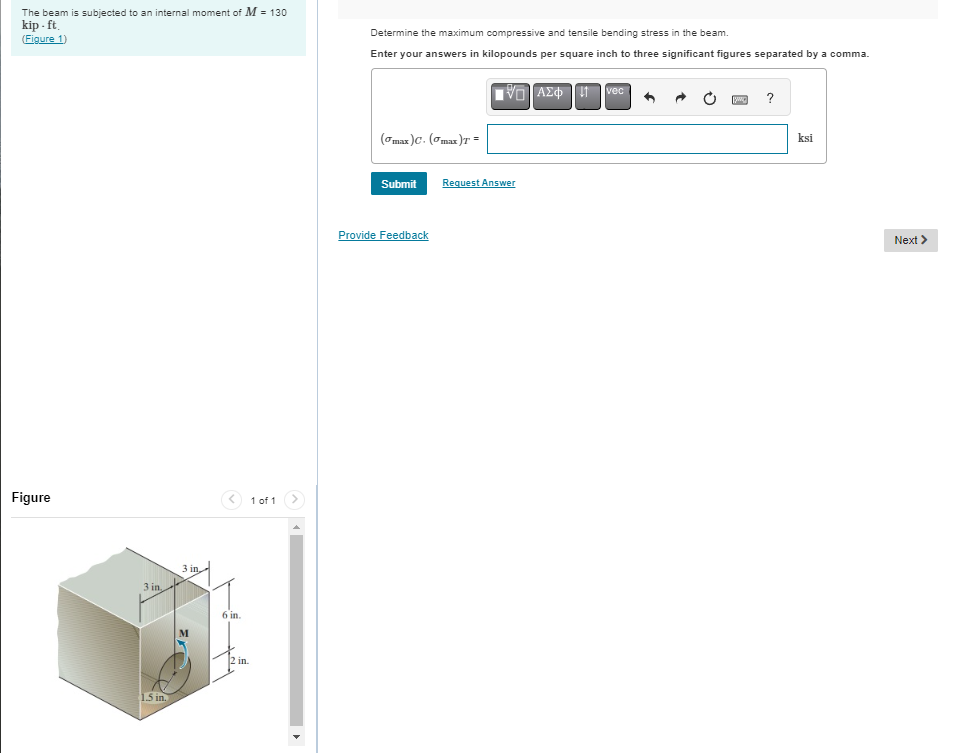The width and height of the screenshot is (955, 753).
Task: Click the '1 of 1' figure counter
Action: [263, 500]
